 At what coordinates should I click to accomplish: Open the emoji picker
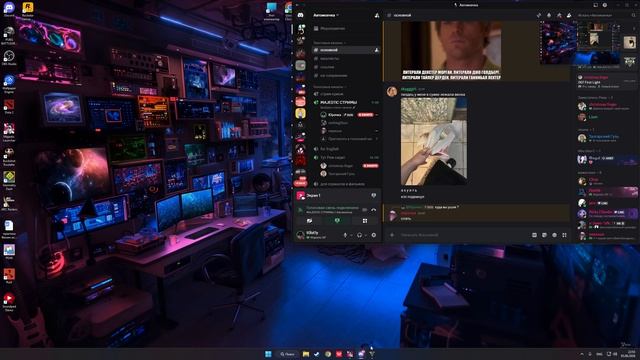tap(554, 235)
